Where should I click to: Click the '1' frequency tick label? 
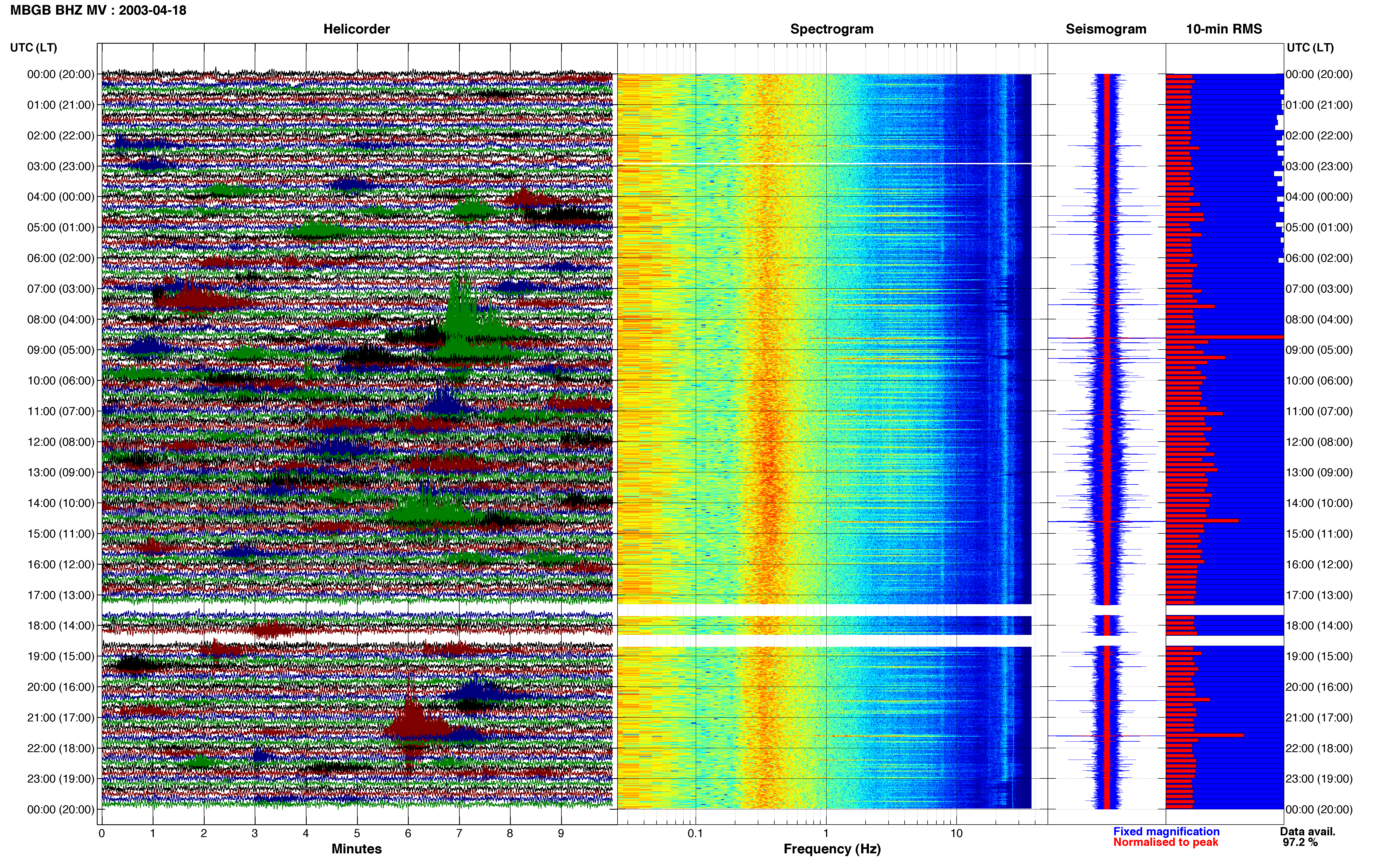(x=826, y=833)
